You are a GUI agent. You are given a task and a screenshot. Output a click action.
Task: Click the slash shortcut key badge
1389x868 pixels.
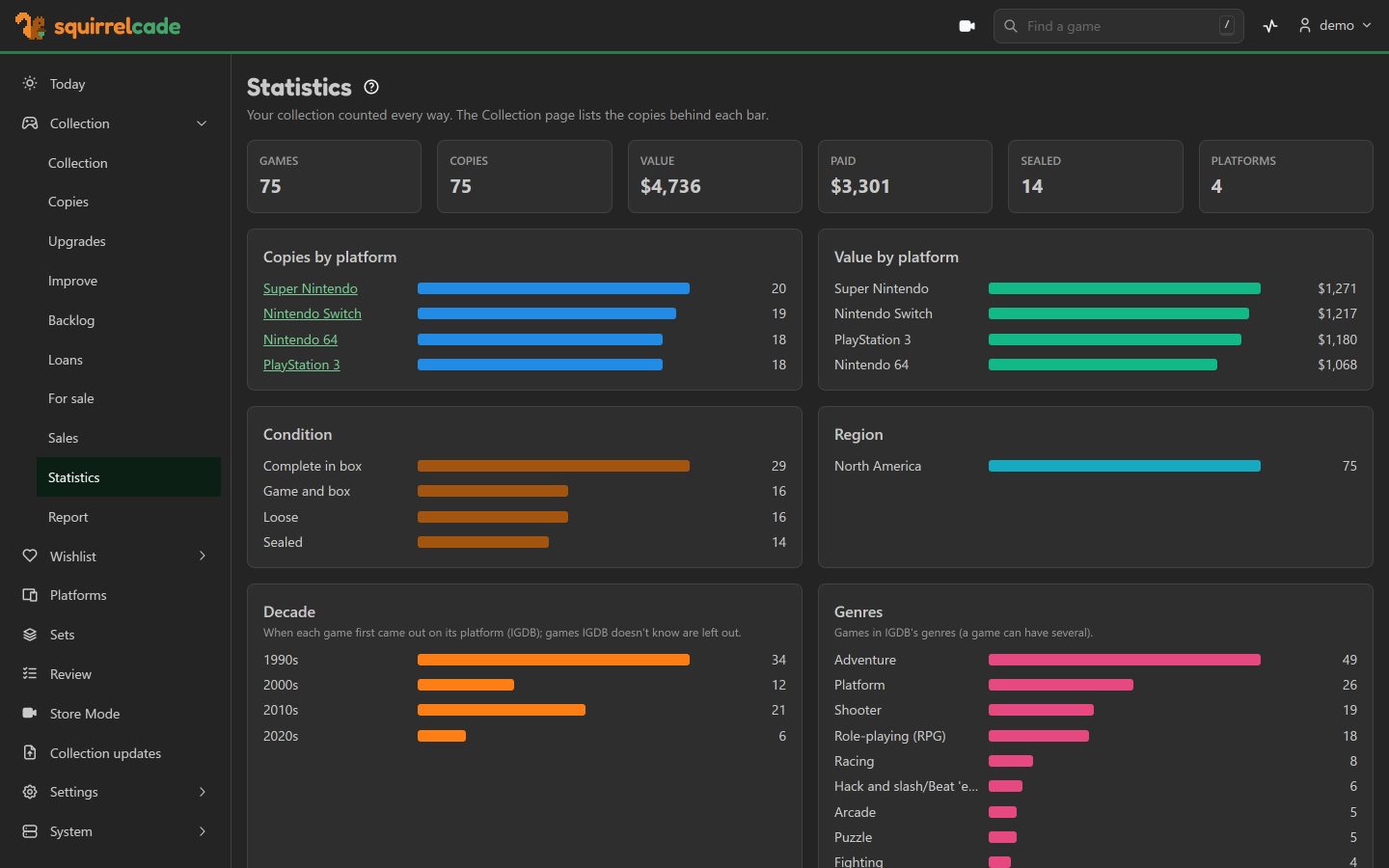pos(1226,26)
